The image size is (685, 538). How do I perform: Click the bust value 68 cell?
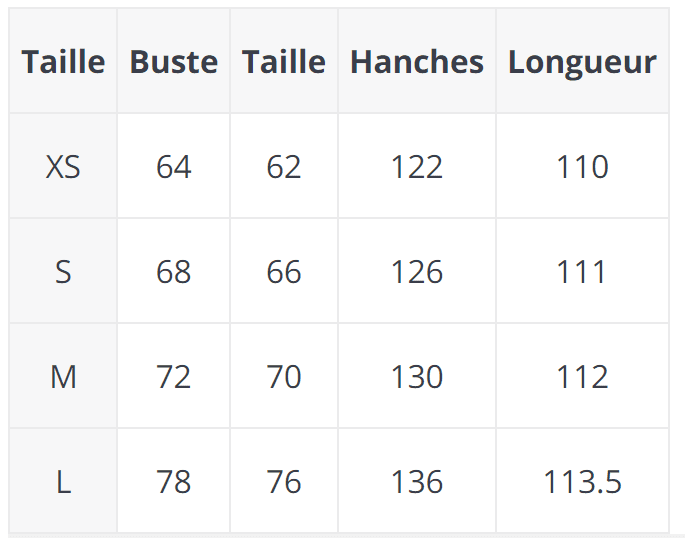(174, 272)
